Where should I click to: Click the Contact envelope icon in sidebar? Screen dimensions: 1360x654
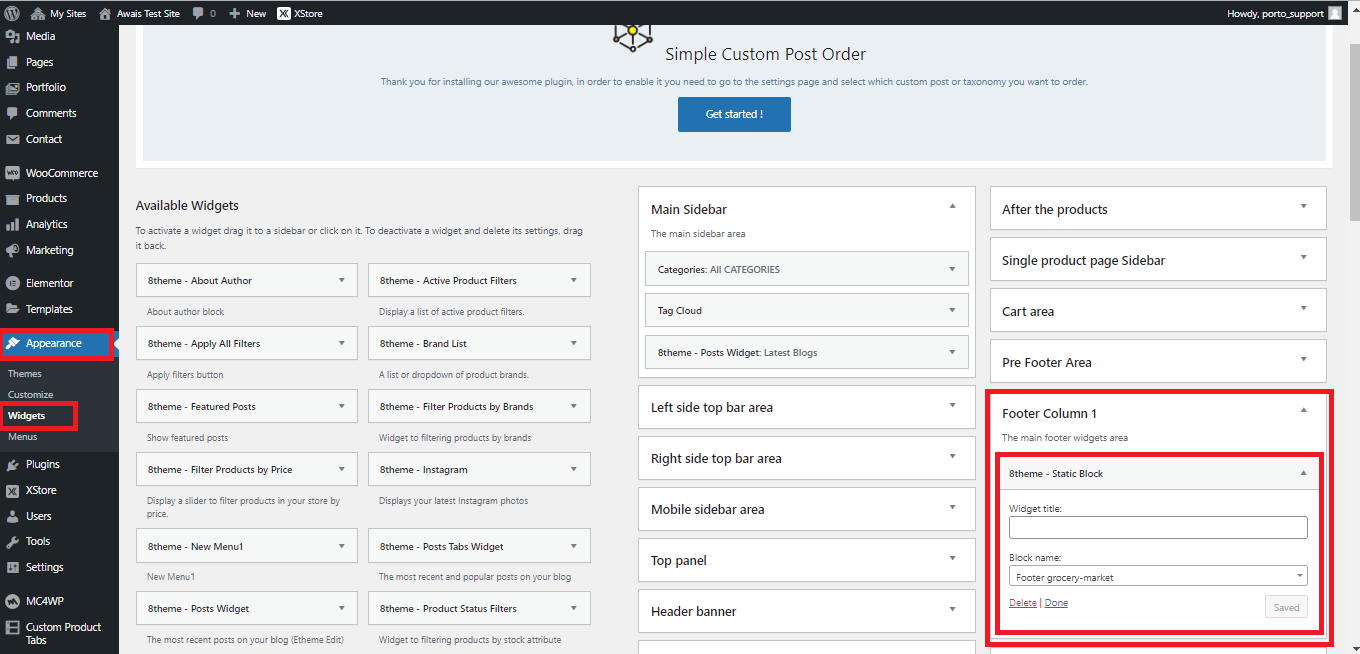point(13,139)
